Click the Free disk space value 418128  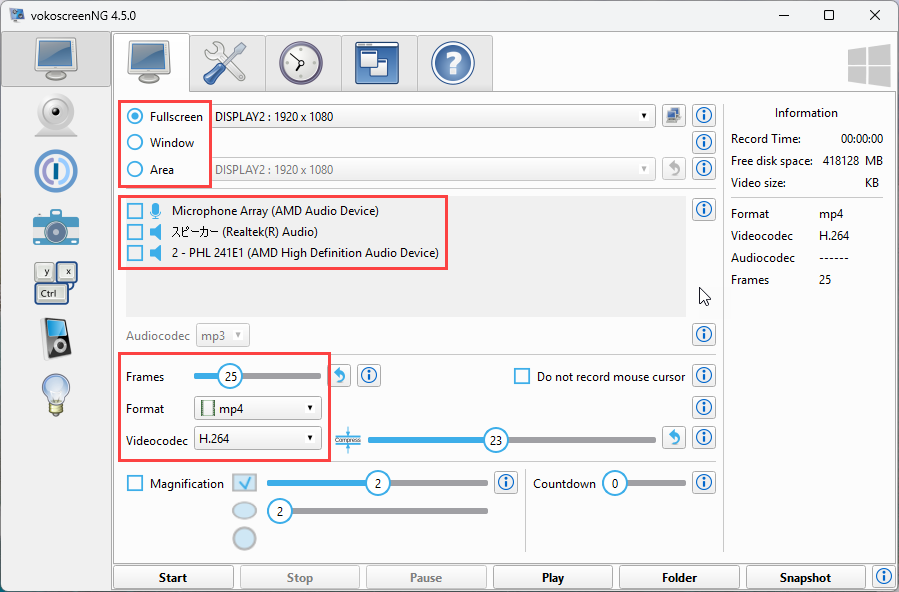pyautogui.click(x=841, y=161)
